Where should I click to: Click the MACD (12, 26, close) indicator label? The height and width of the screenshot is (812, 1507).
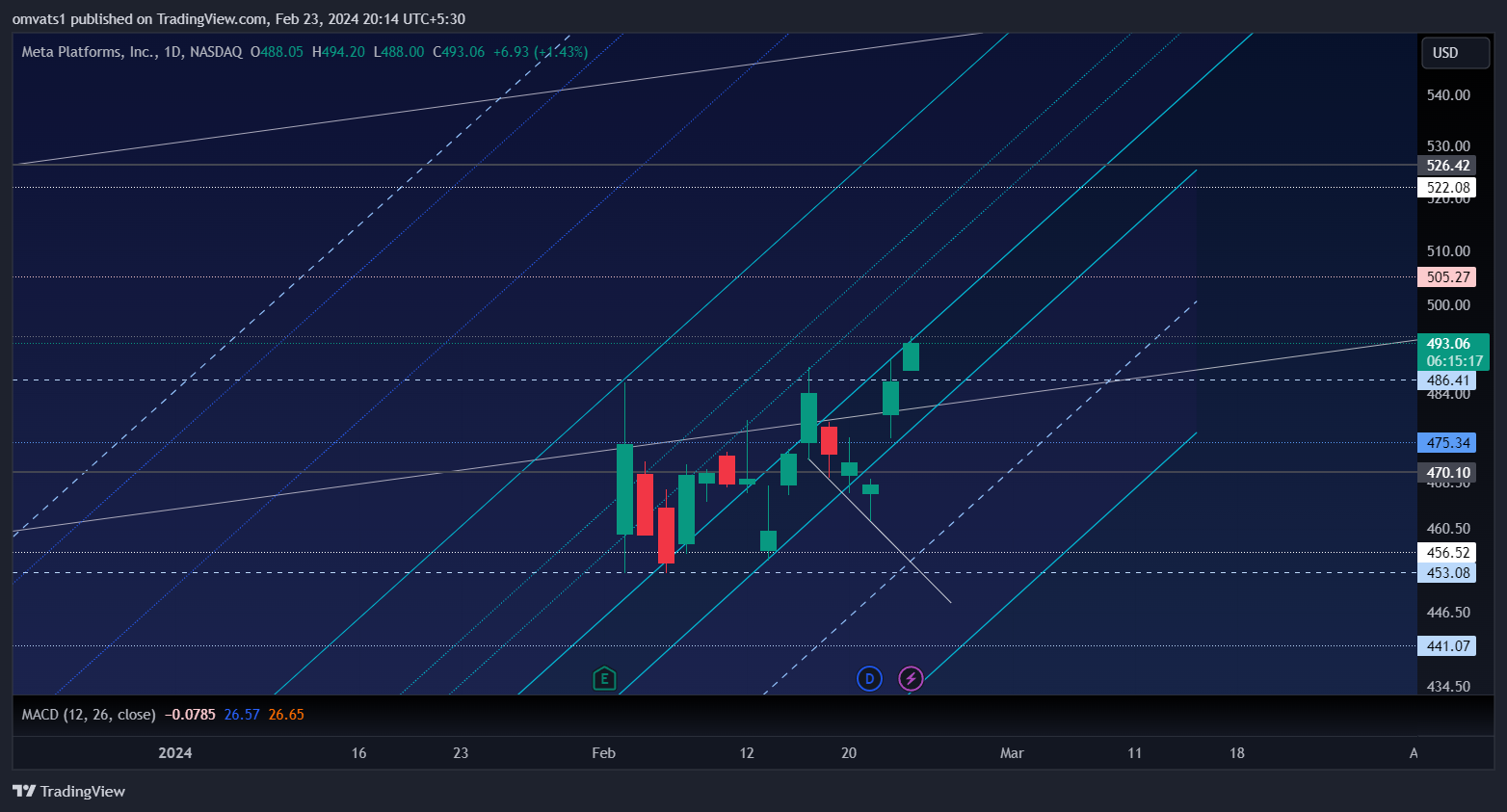click(x=89, y=715)
